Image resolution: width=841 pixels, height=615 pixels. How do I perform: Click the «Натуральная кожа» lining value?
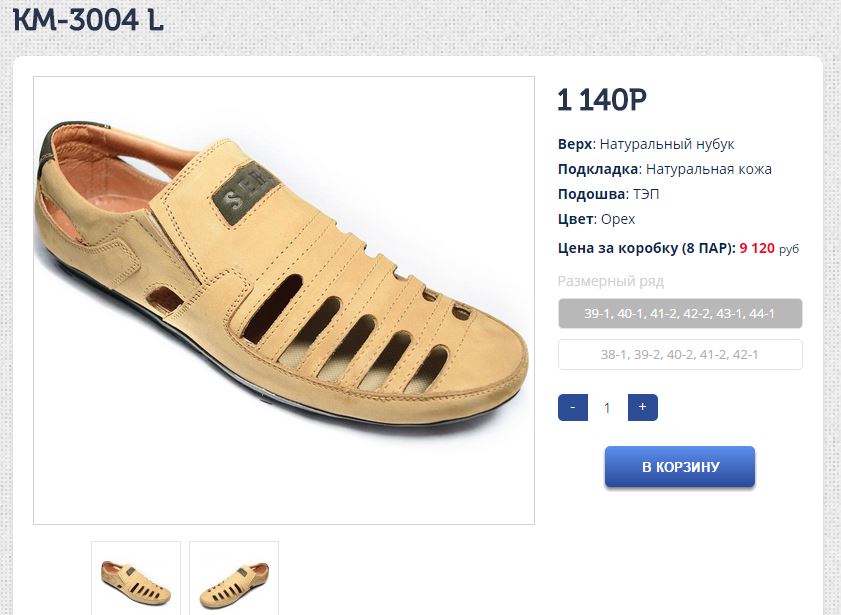coord(709,169)
